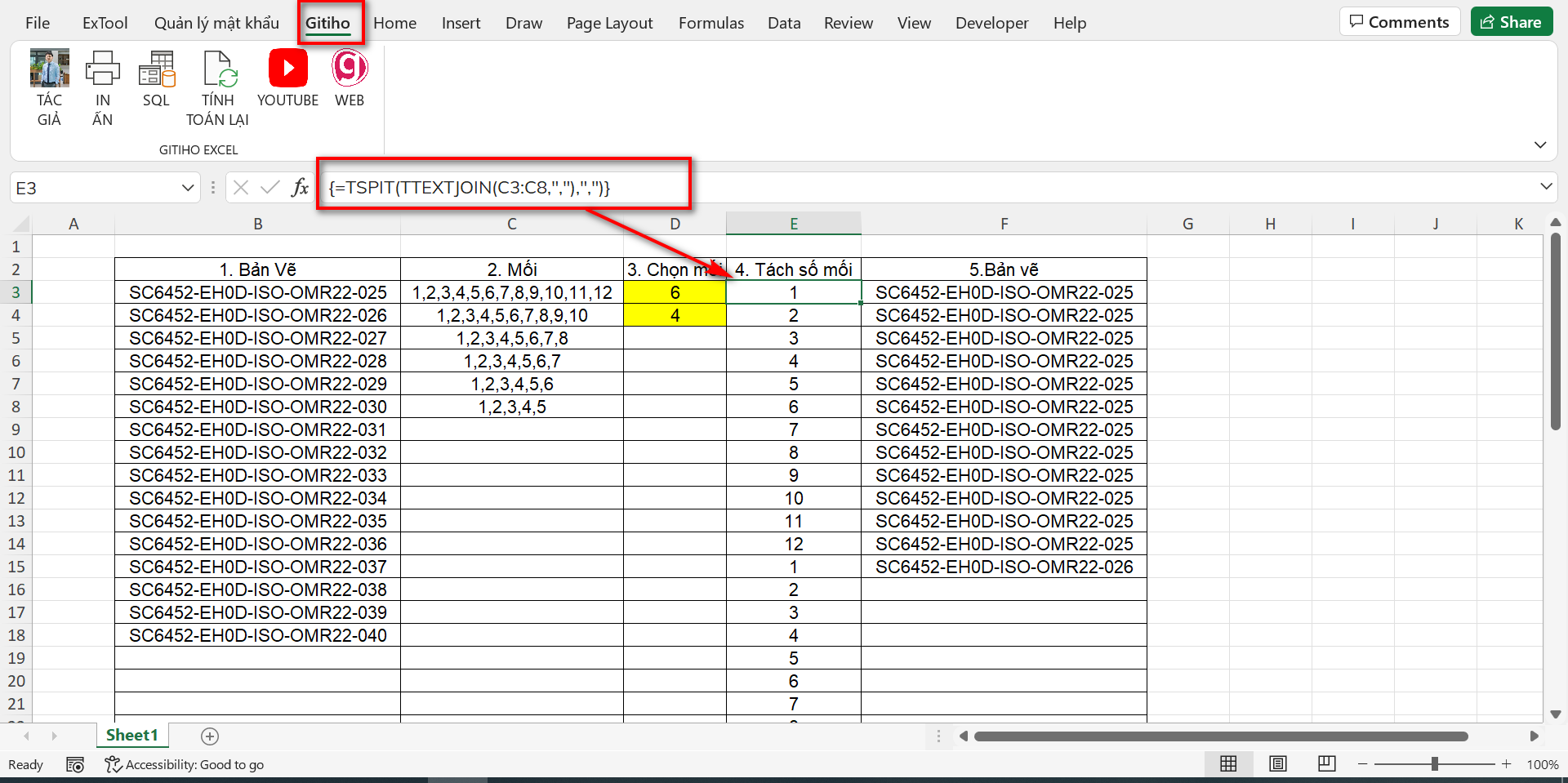
Task: Click the vertical scrollbar up arrow
Action: coord(1556,222)
